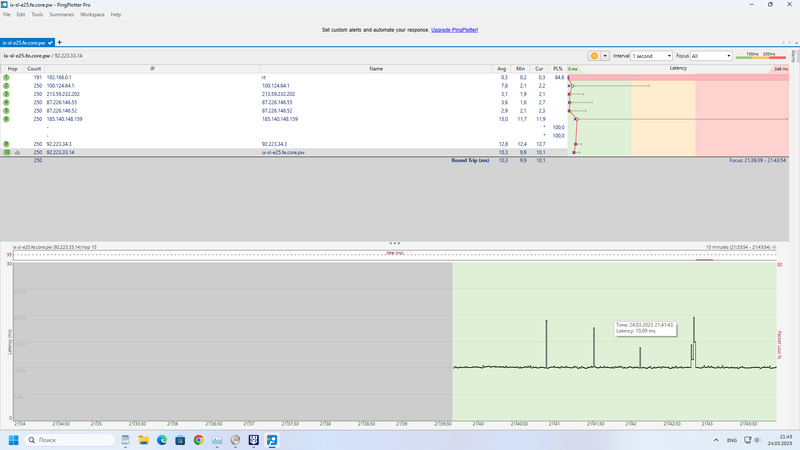Click the Focus 21:39:39 - 21:43:54 label

757,160
